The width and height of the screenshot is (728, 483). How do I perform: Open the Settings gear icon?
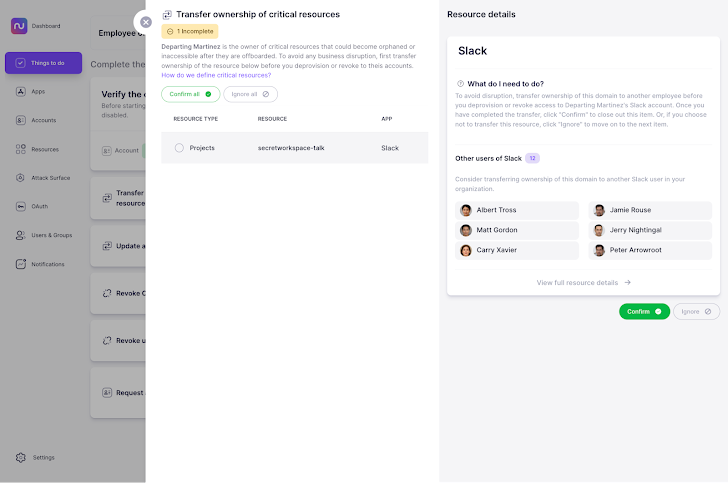pos(22,457)
